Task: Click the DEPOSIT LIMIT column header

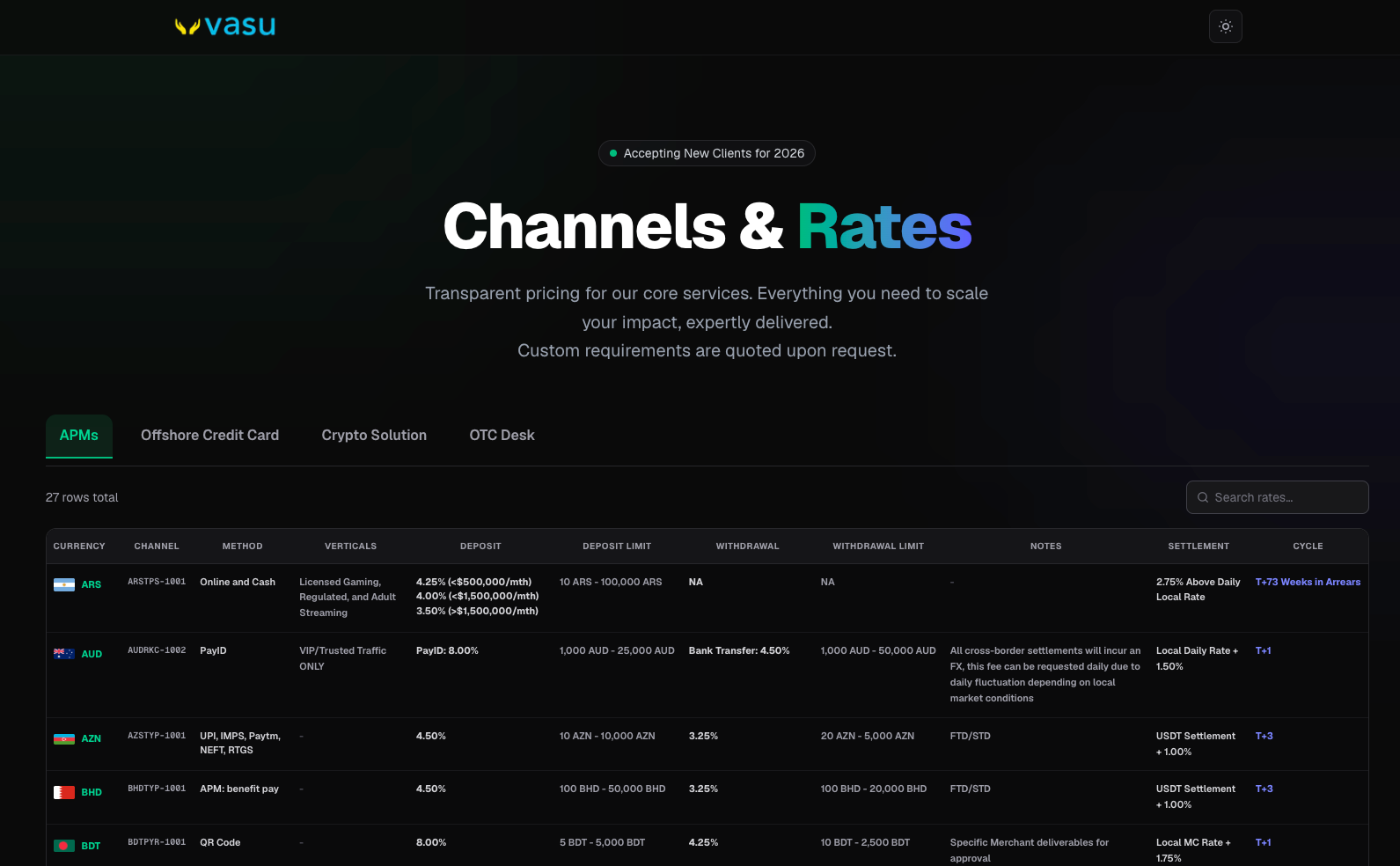Action: pos(617,547)
